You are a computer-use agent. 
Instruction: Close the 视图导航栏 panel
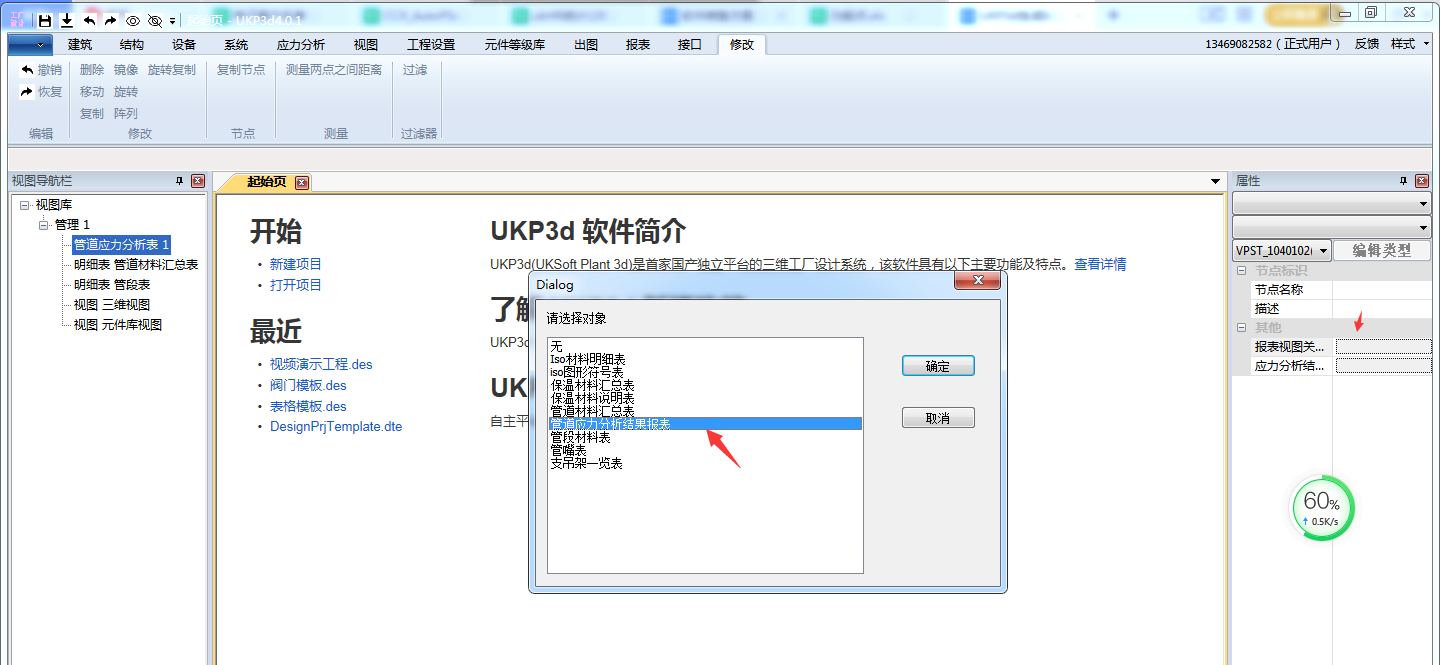pos(197,181)
